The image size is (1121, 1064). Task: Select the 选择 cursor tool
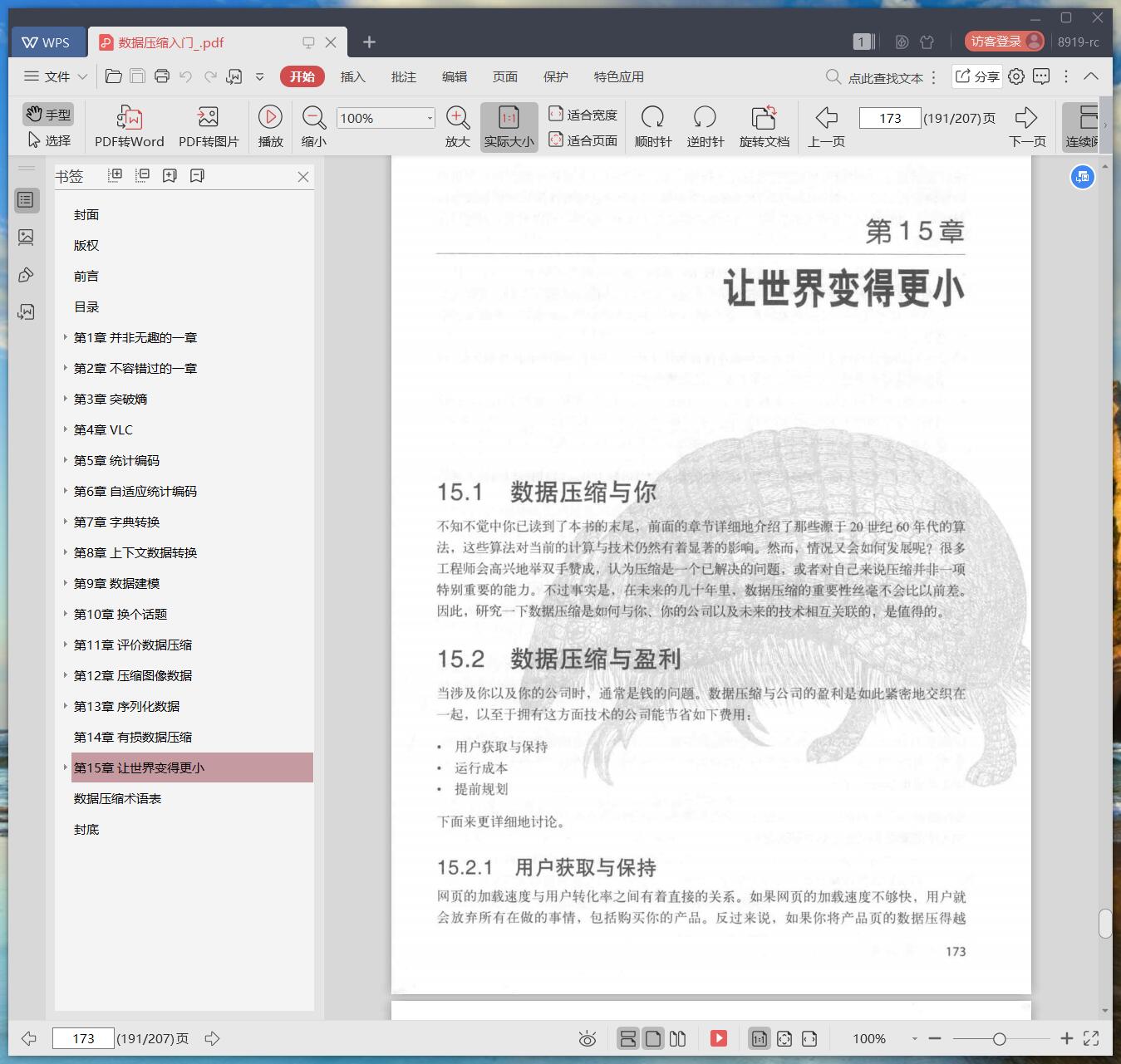(49, 140)
